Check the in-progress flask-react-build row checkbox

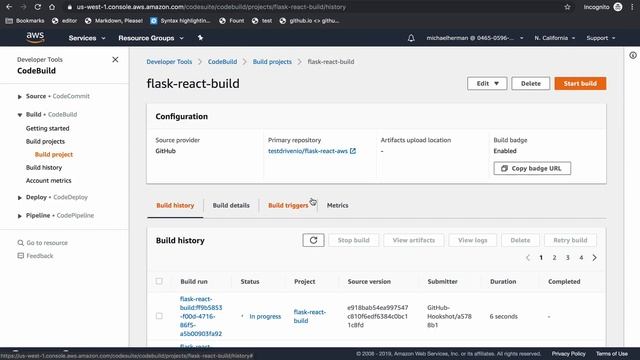coord(159,316)
